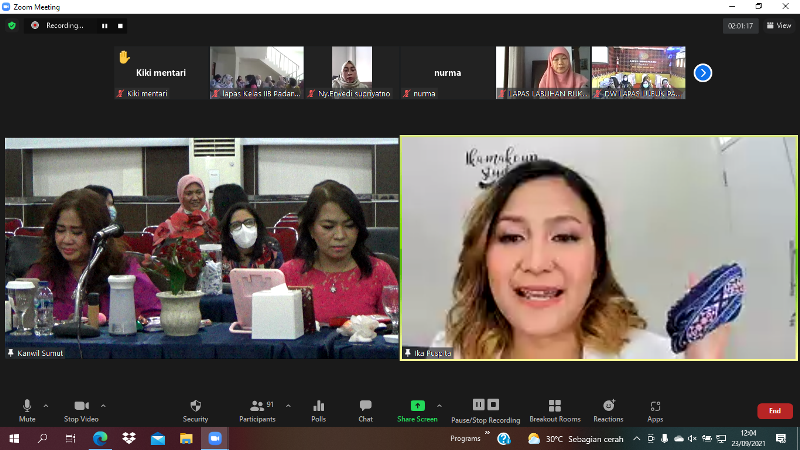Open Microsoft Edge from the taskbar
The width and height of the screenshot is (800, 450).
(x=100, y=438)
